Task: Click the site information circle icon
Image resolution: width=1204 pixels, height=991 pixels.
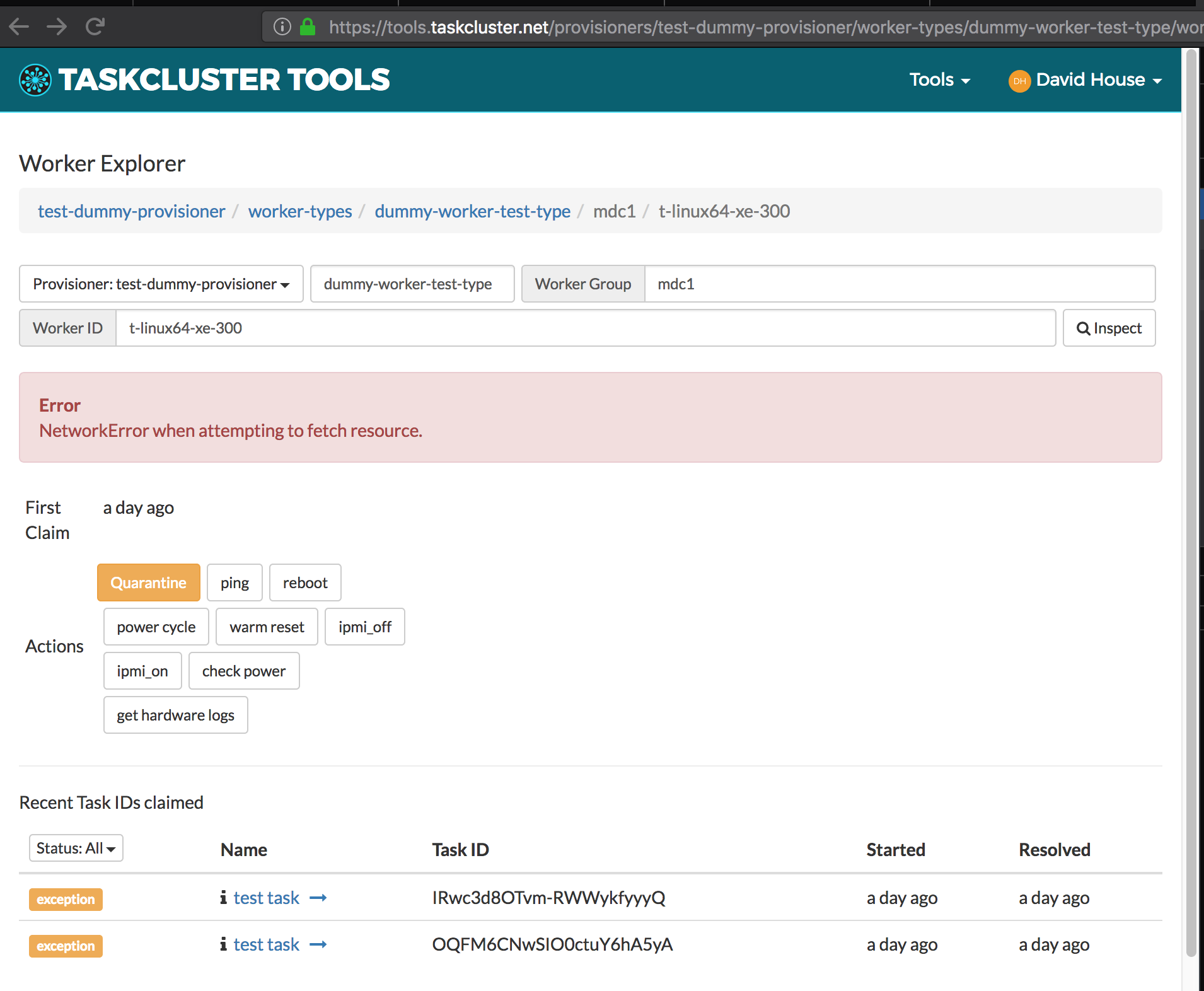Action: pos(282,26)
